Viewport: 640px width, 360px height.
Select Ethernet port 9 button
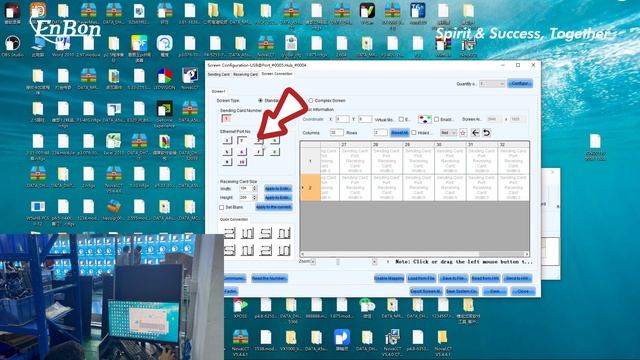point(227,162)
